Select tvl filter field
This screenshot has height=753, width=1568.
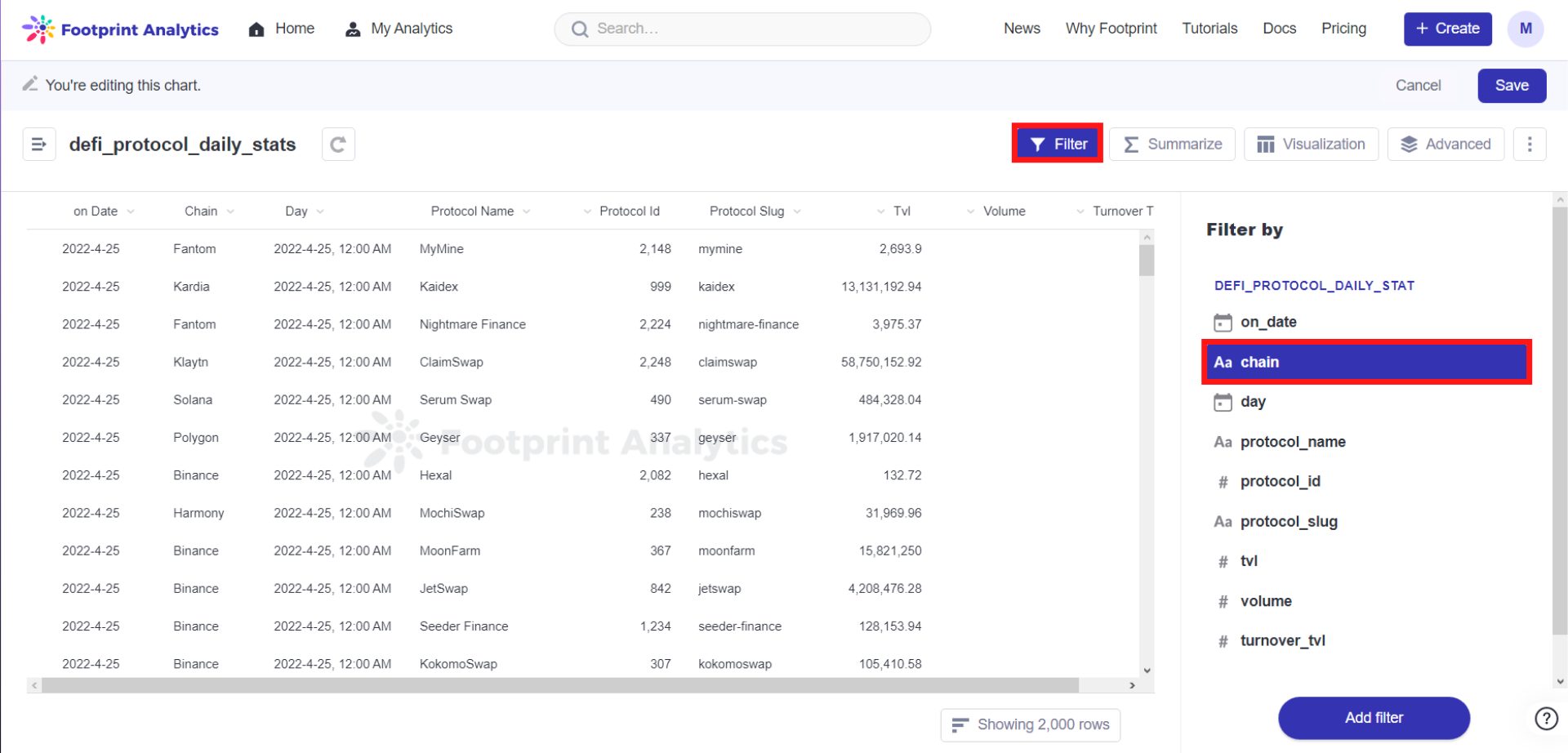(1365, 561)
